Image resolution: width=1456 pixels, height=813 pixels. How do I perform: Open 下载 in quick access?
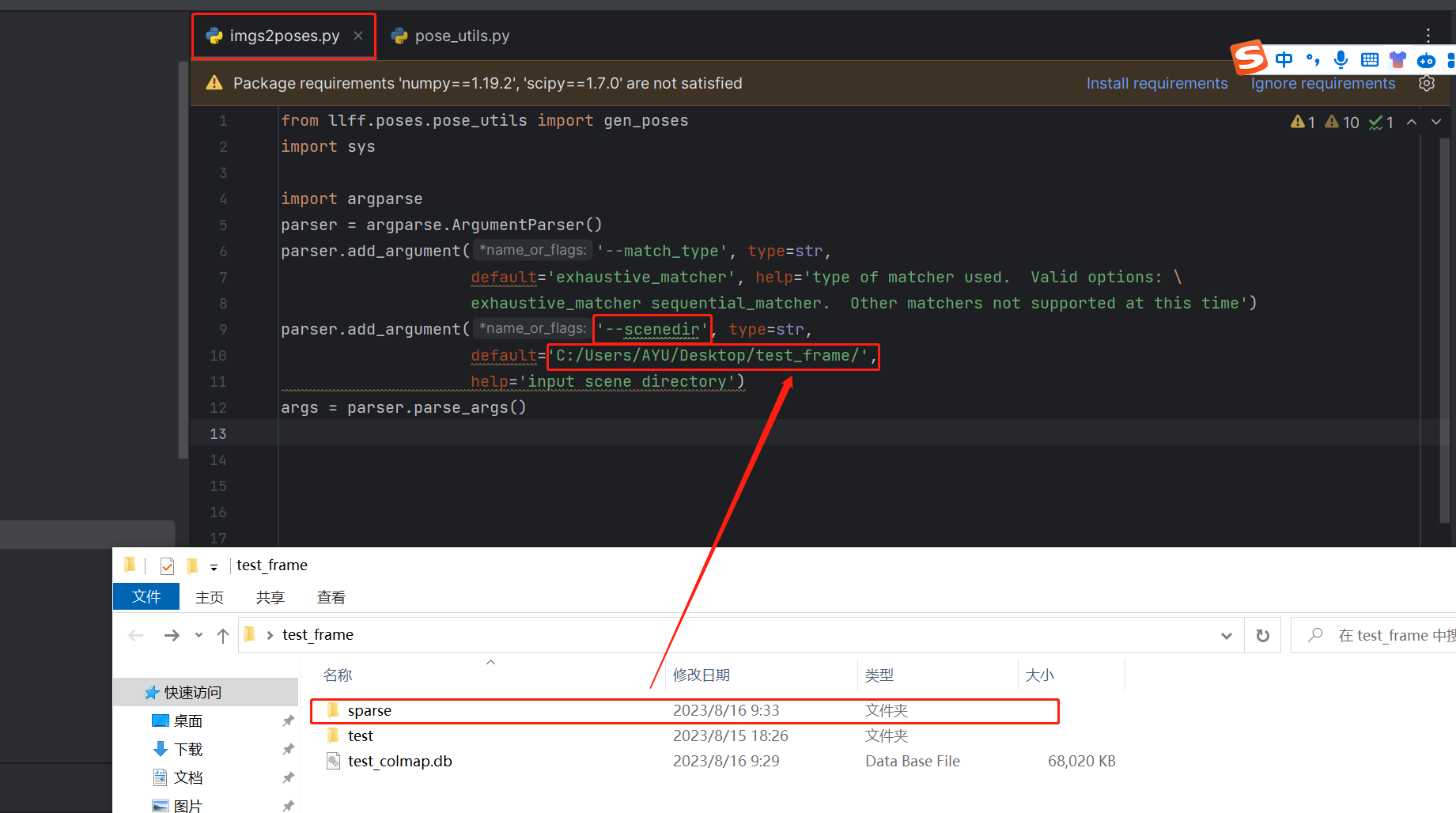[187, 750]
